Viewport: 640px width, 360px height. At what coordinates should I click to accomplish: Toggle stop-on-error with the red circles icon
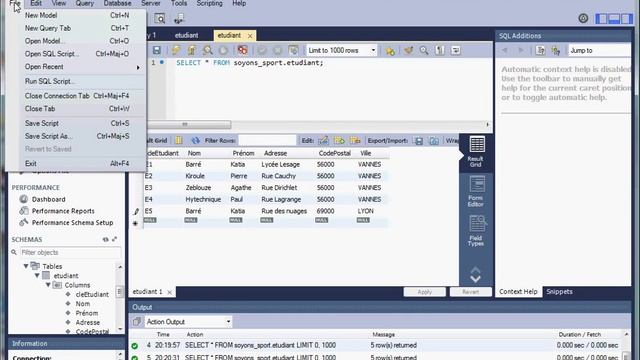click(243, 50)
